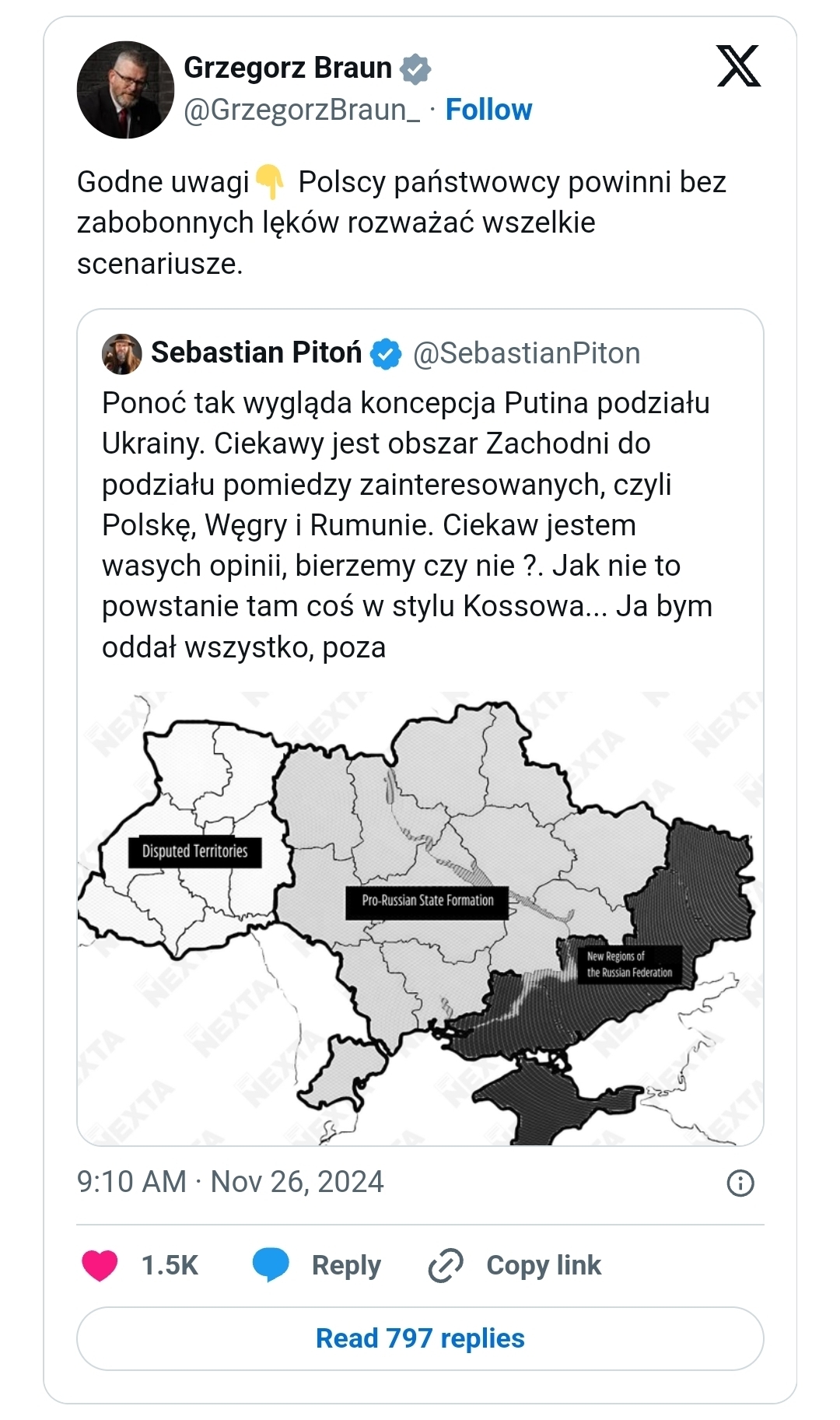Click the blue reply bubble icon
This screenshot has width=840, height=1420.
point(271,1265)
